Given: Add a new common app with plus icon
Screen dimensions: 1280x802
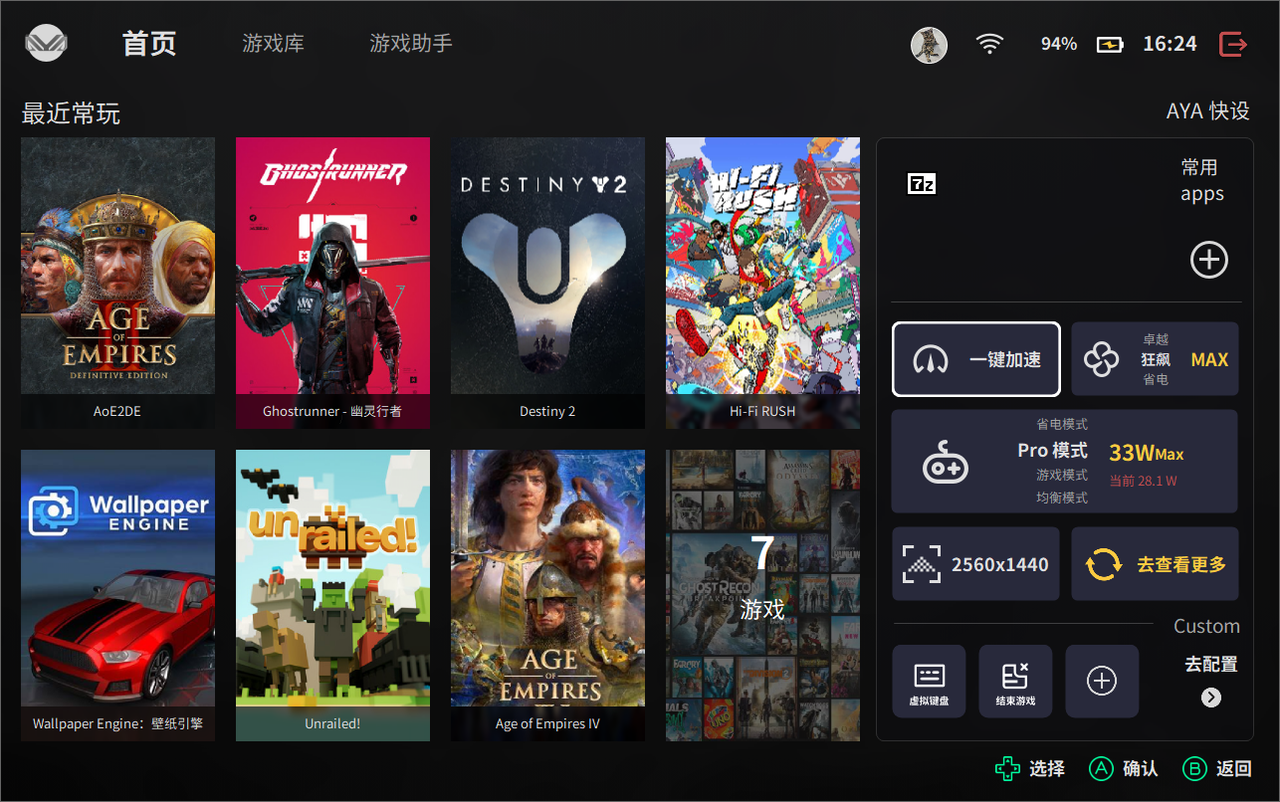Looking at the screenshot, I should coord(1209,260).
